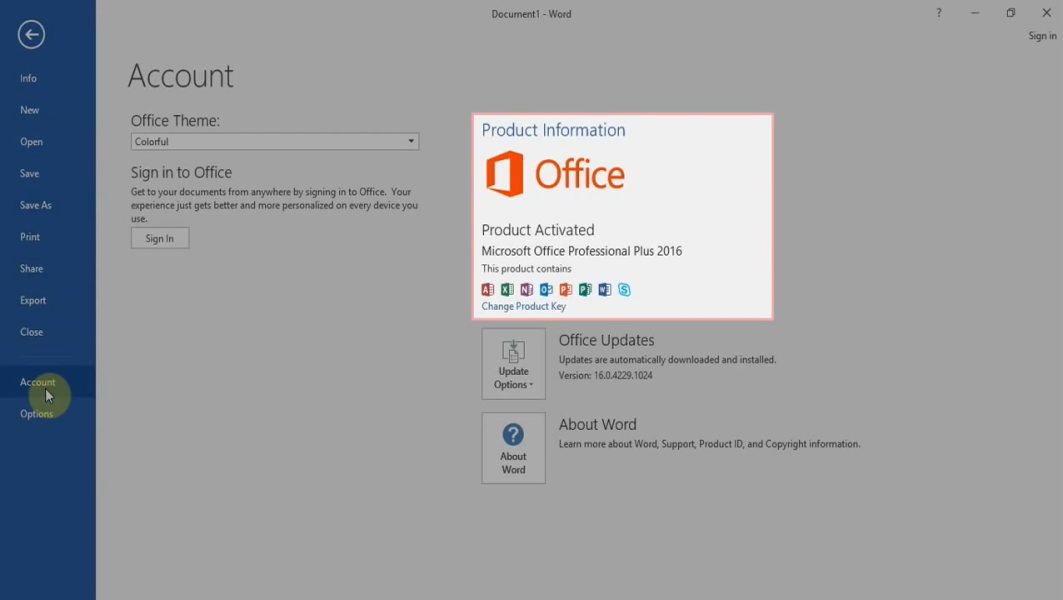Image resolution: width=1063 pixels, height=600 pixels.
Task: Click the Publisher app icon
Action: (585, 289)
